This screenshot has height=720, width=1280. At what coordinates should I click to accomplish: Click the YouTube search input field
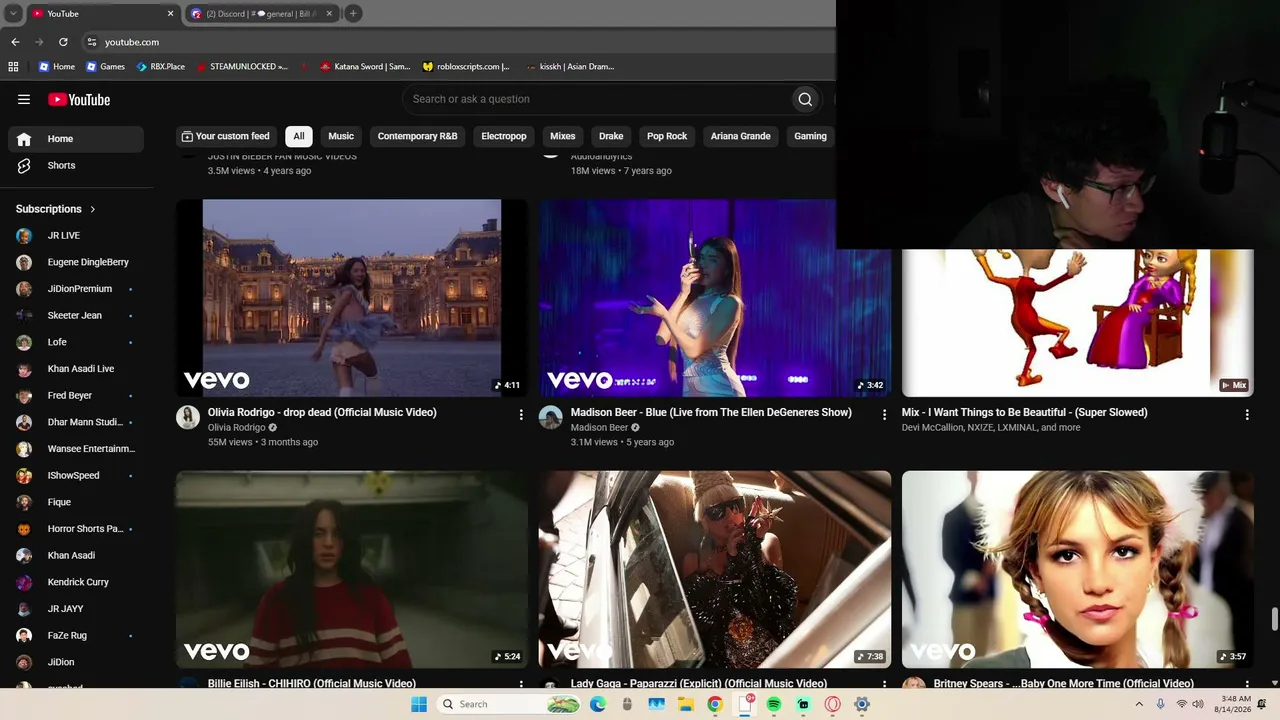(597, 99)
